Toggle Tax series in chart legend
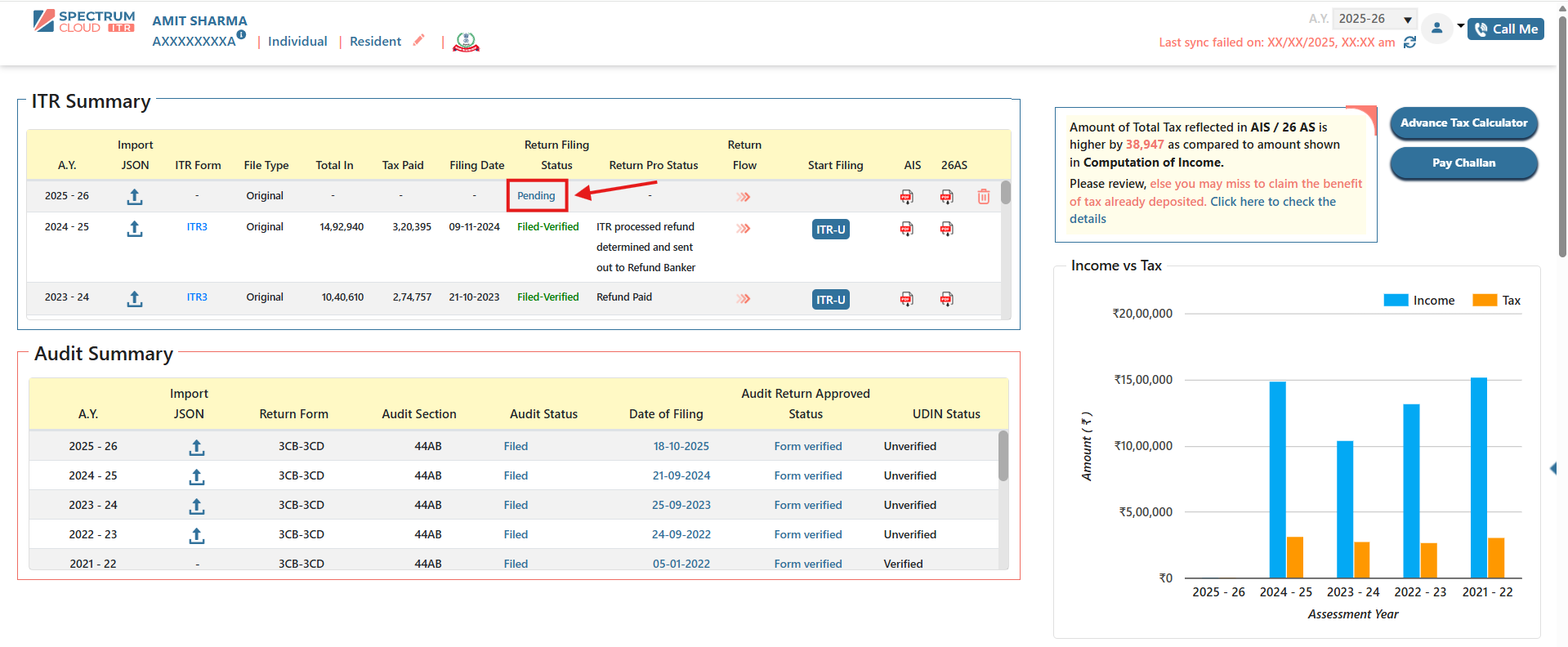 (1496, 301)
